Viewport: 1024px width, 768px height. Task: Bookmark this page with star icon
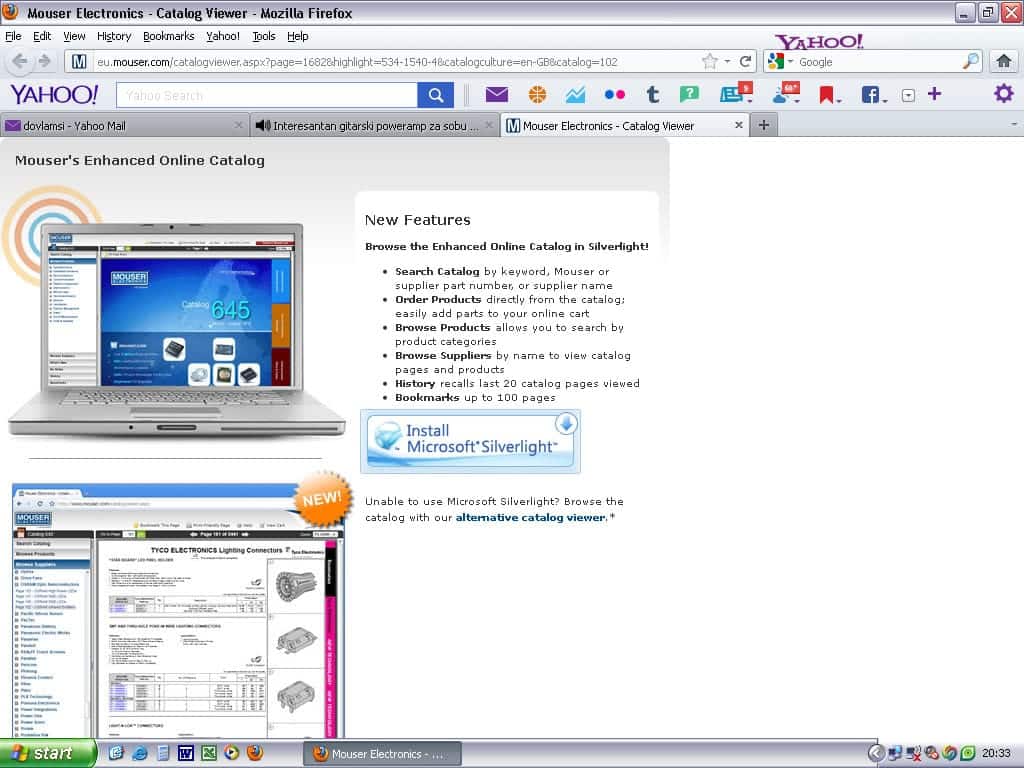(x=710, y=61)
